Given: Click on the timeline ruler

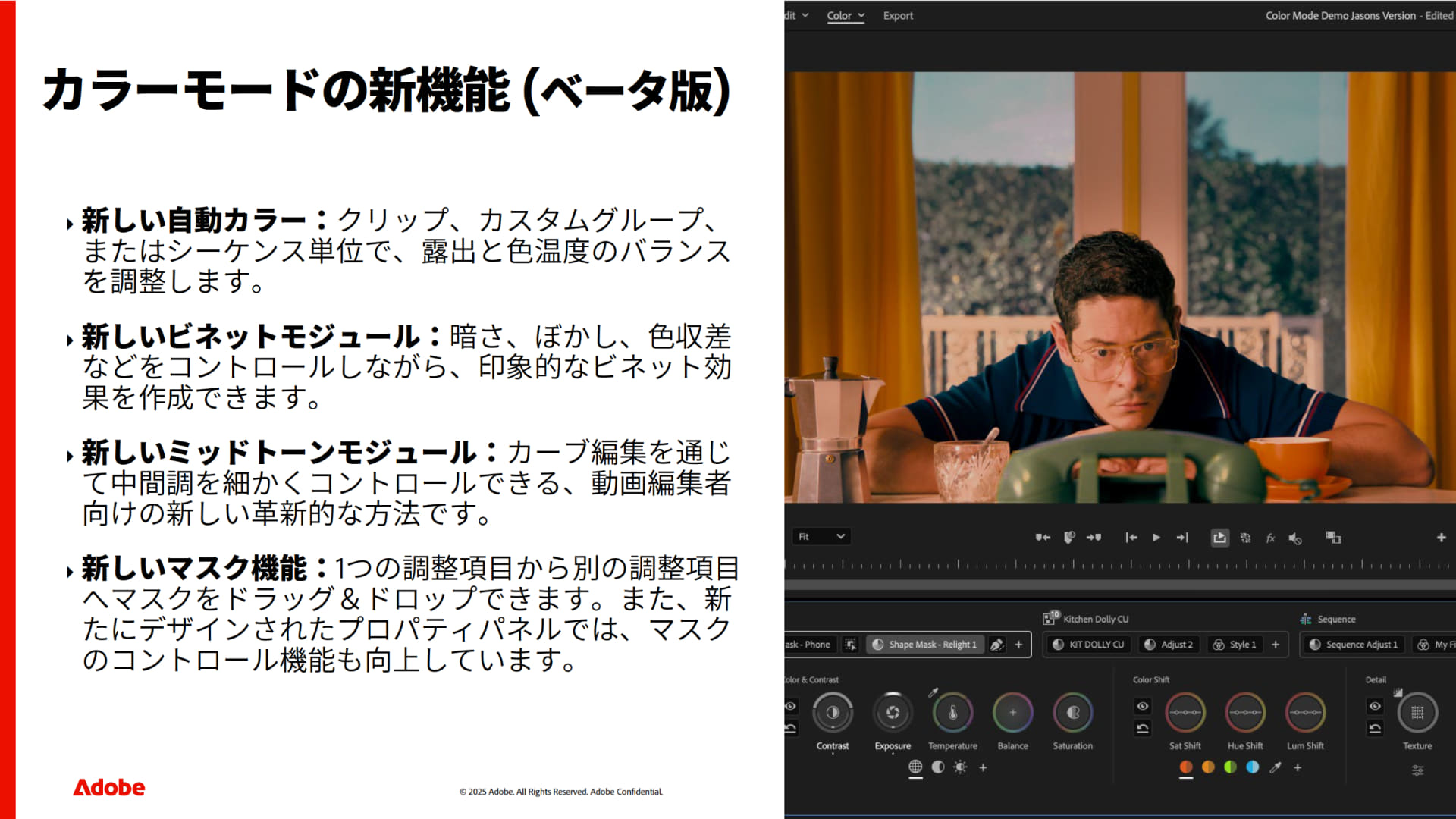Looking at the screenshot, I should click(1120, 564).
